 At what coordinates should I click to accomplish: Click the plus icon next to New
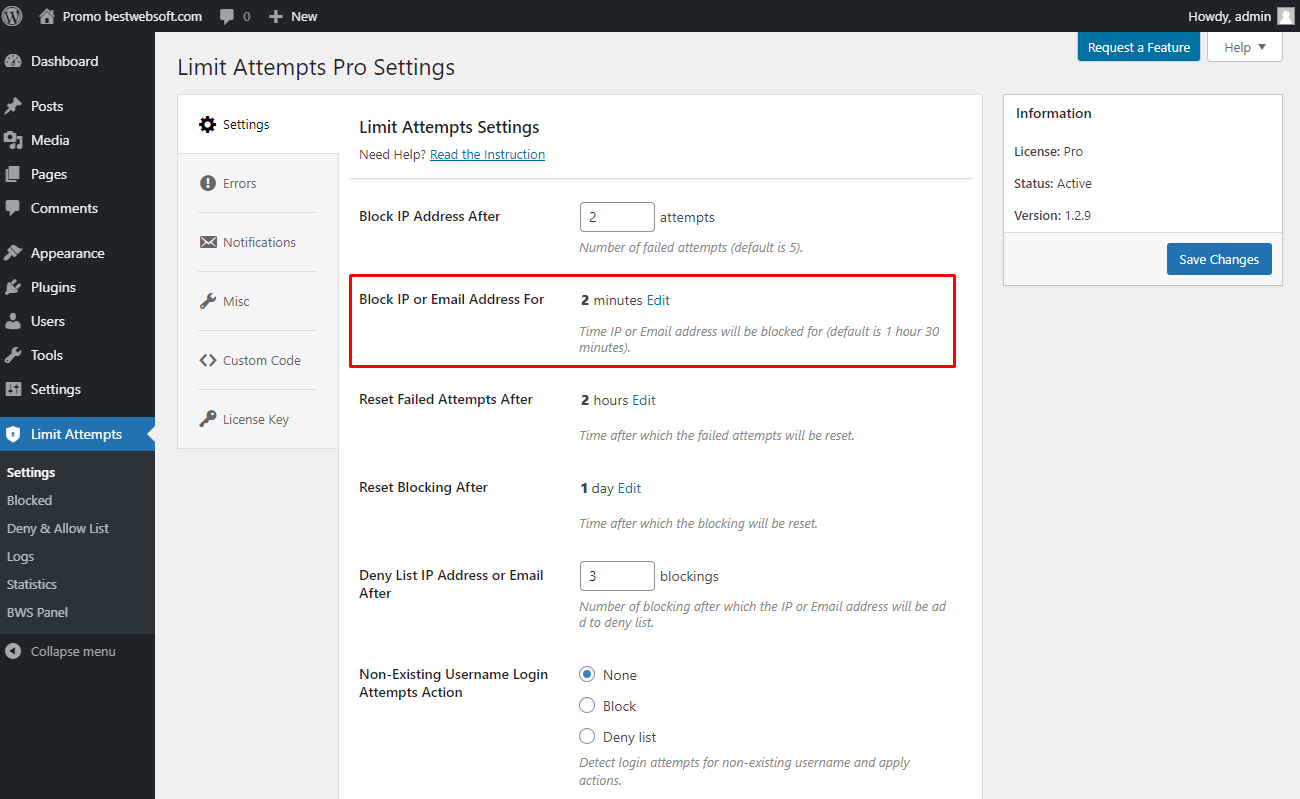(x=276, y=17)
